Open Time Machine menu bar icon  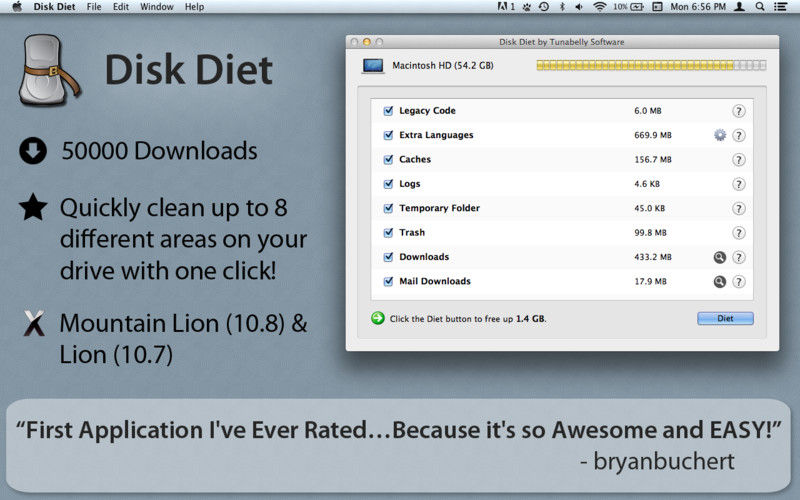point(544,7)
